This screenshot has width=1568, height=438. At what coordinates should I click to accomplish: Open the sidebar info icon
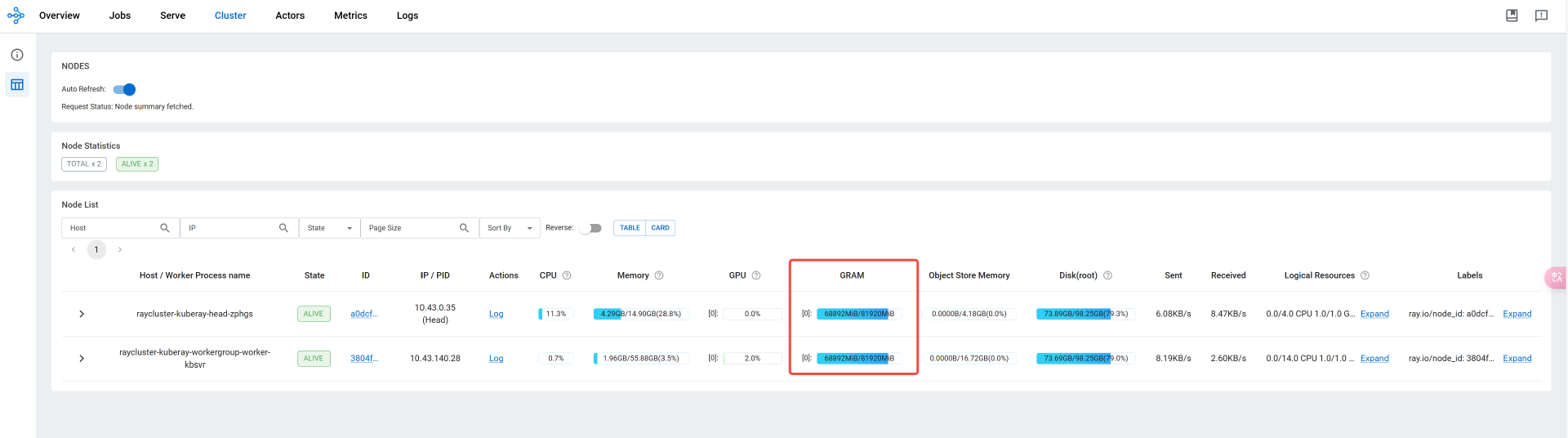pos(17,55)
